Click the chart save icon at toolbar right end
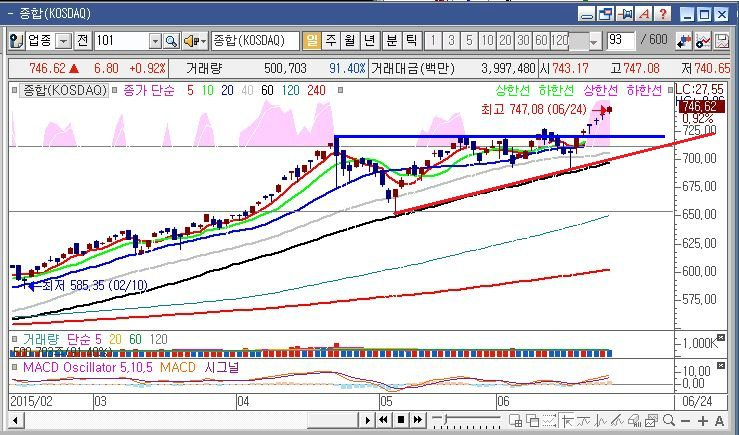The height and width of the screenshot is (435, 739). coord(722,41)
